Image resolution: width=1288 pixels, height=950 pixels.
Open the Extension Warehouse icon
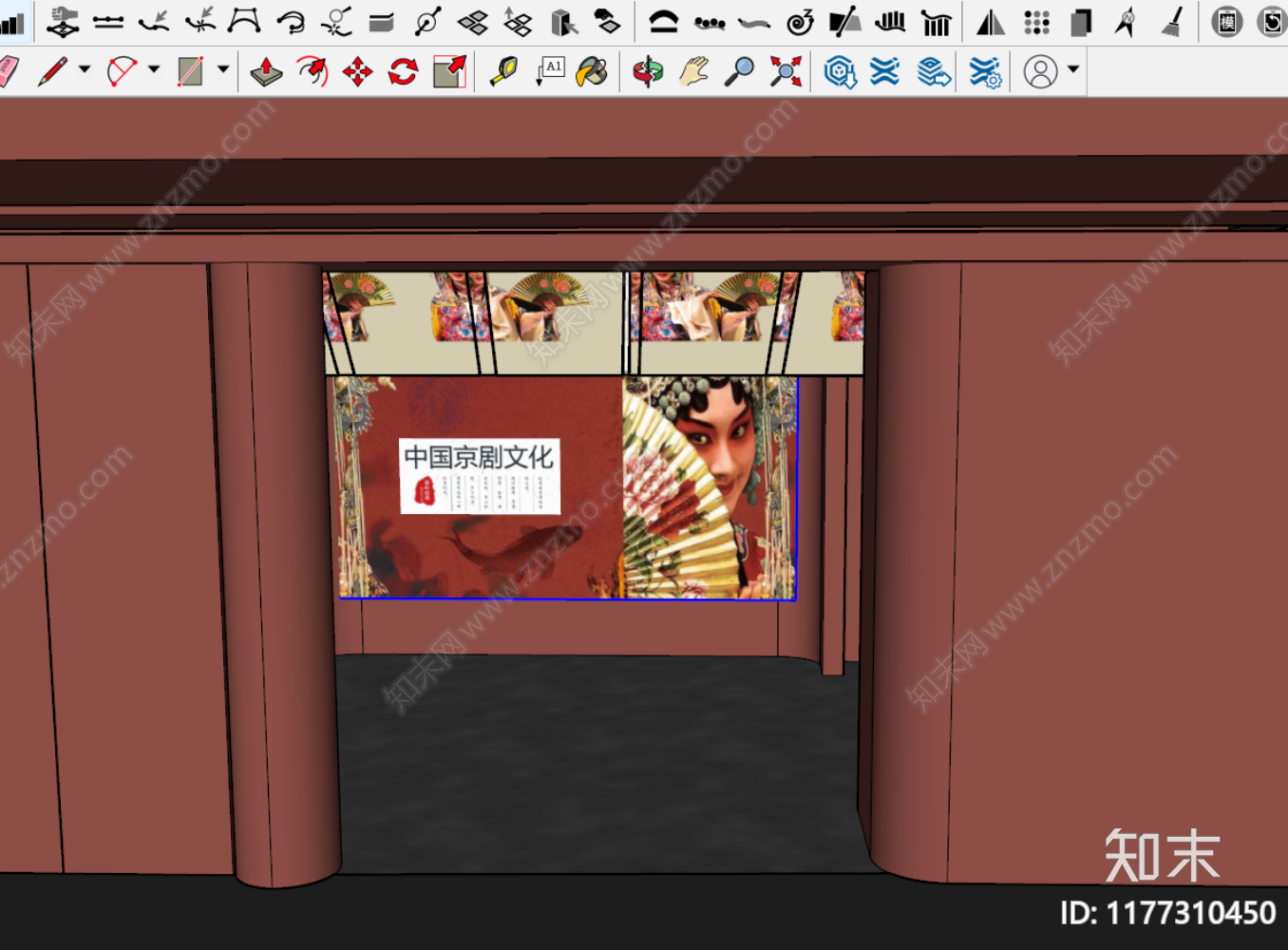[x=885, y=71]
